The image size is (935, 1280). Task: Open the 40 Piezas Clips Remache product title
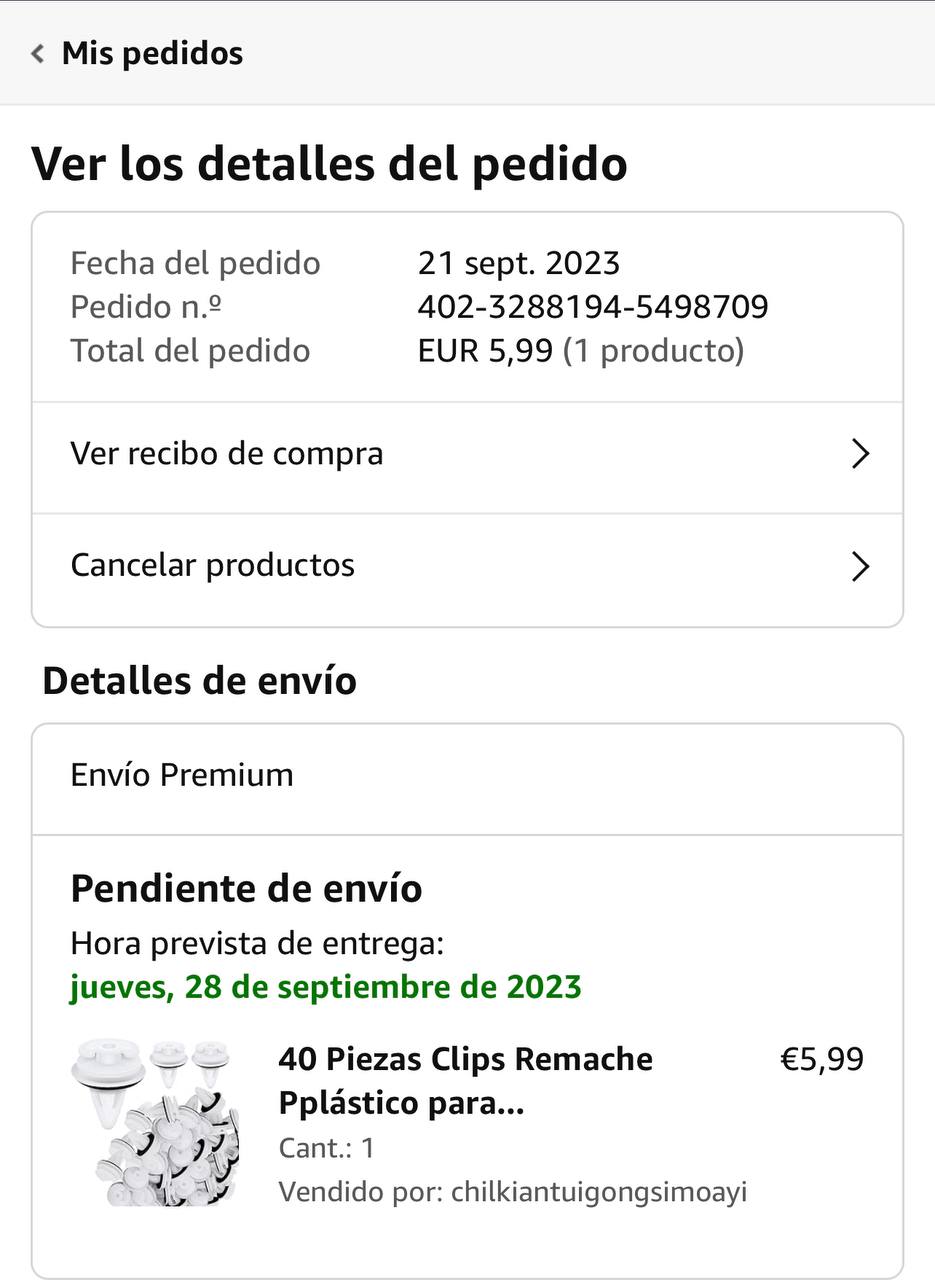(465, 1081)
